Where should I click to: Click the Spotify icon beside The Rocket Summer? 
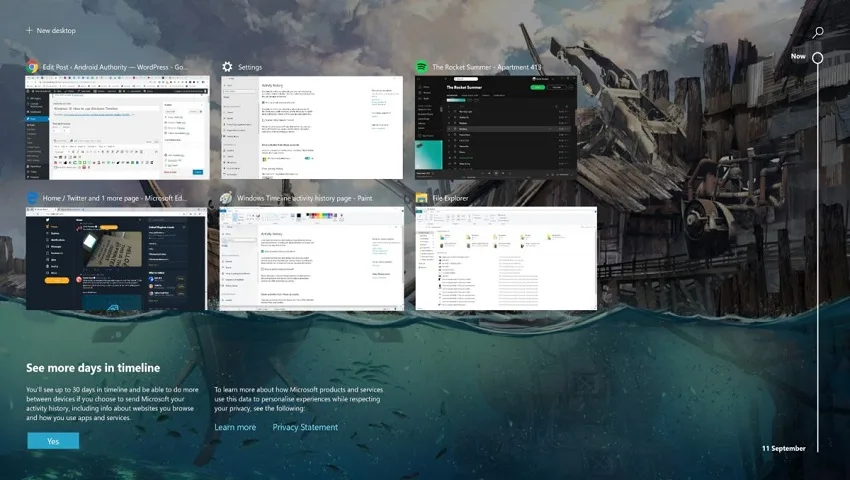421,67
